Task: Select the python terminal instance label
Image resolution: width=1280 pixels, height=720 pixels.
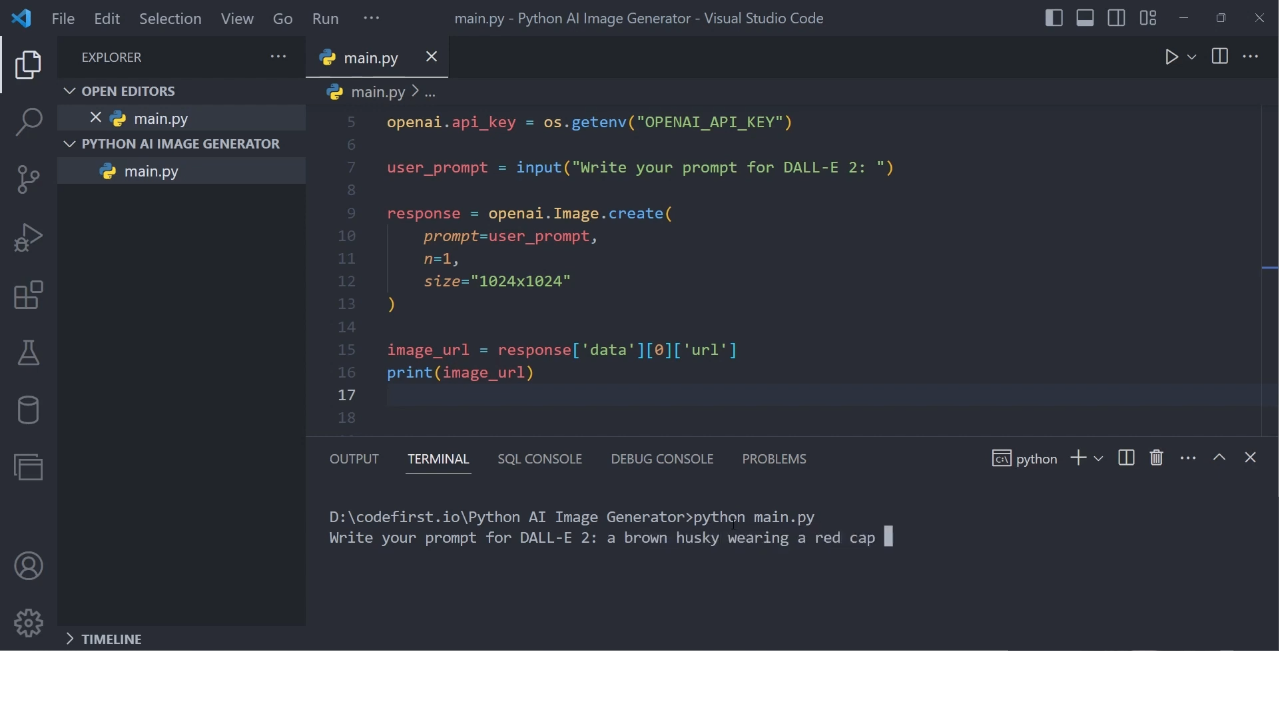Action: tap(1025, 459)
